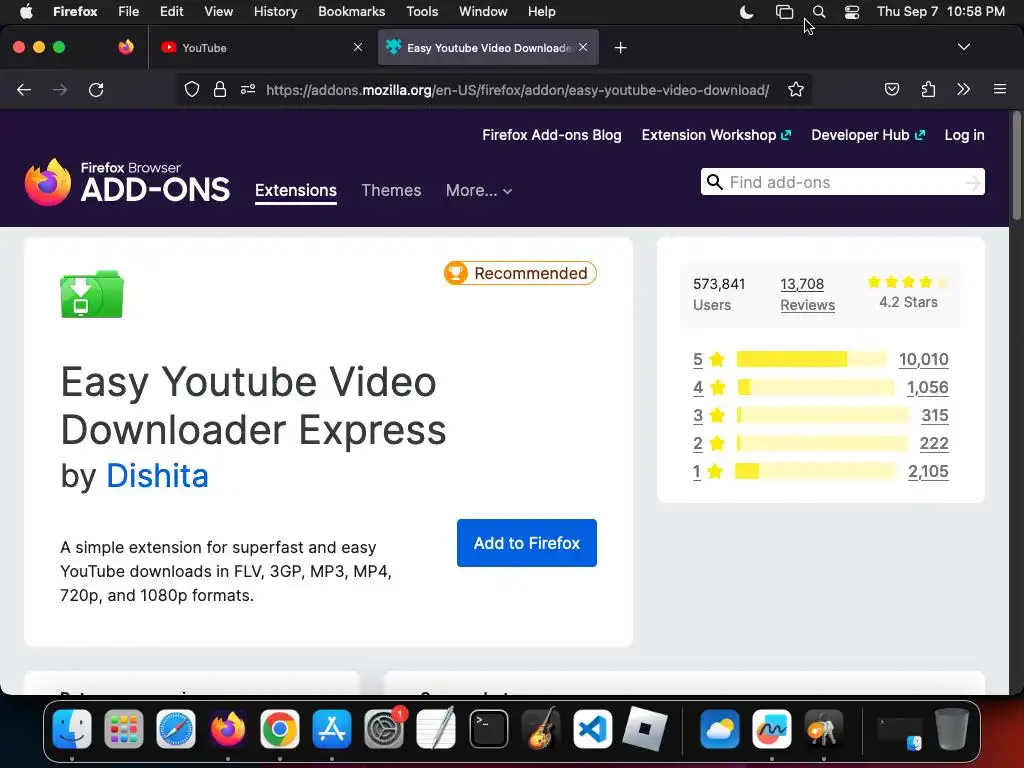The height and width of the screenshot is (768, 1024).
Task: Focus the Find add-ons search field
Action: point(842,182)
